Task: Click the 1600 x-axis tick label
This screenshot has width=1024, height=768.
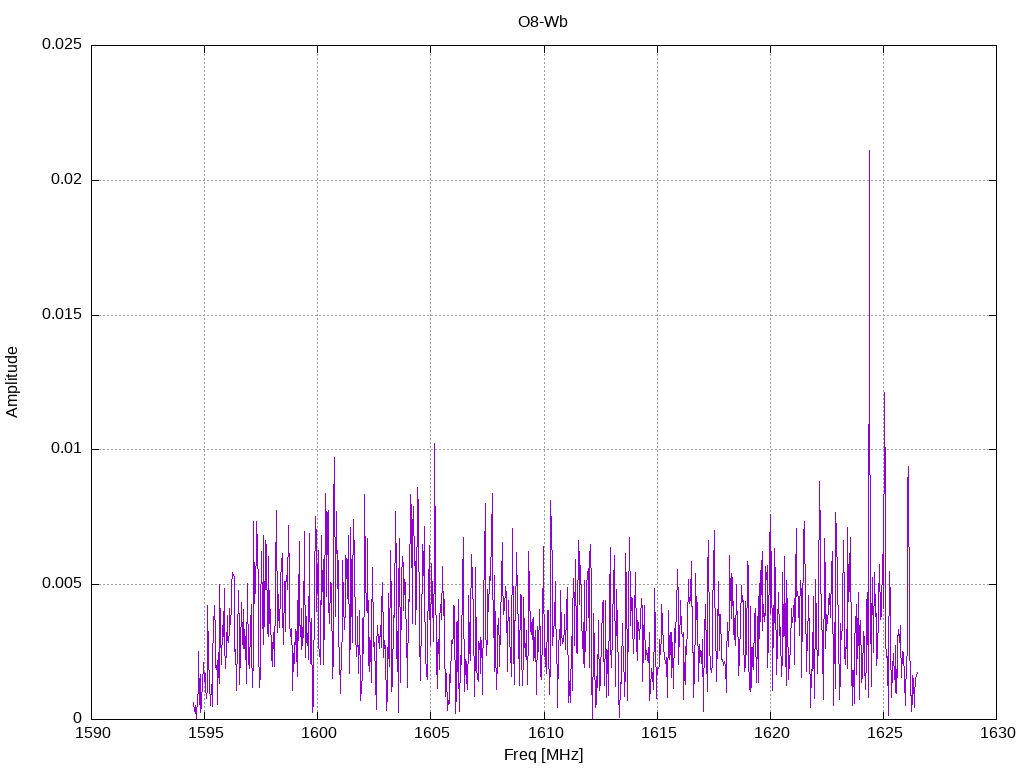Action: tap(319, 733)
